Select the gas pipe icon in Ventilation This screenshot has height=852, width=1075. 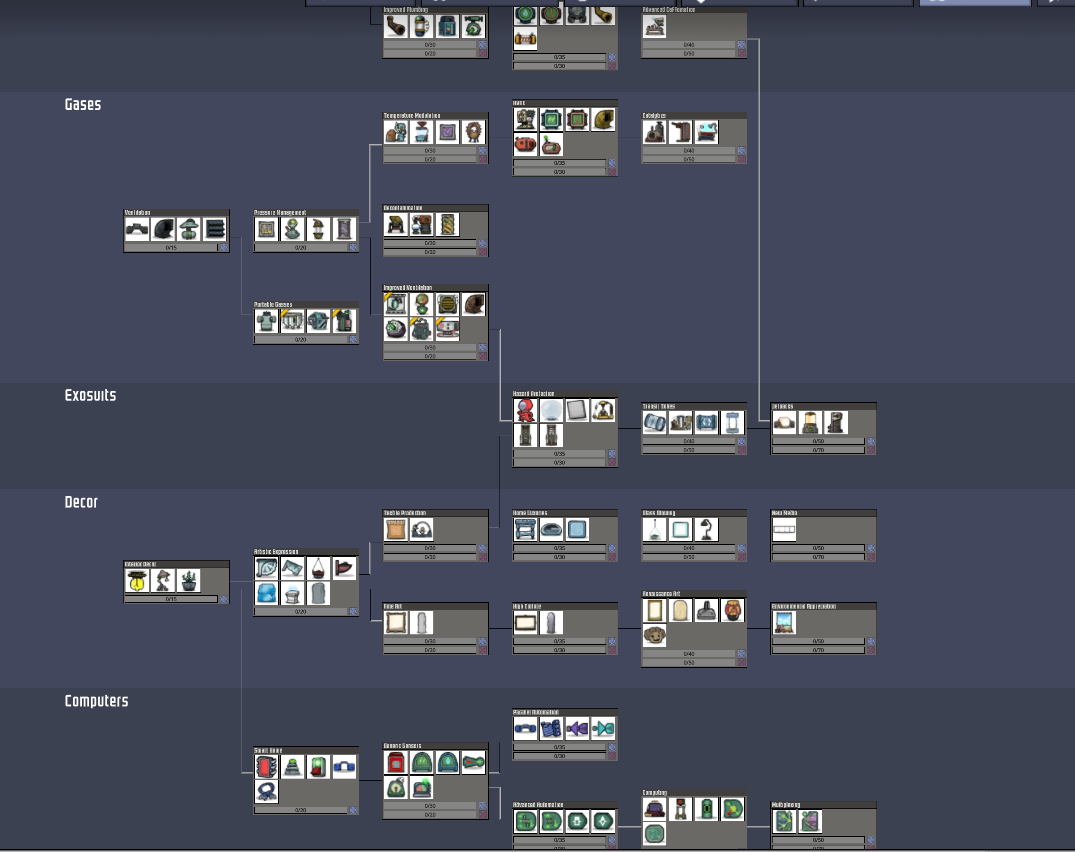[138, 230]
